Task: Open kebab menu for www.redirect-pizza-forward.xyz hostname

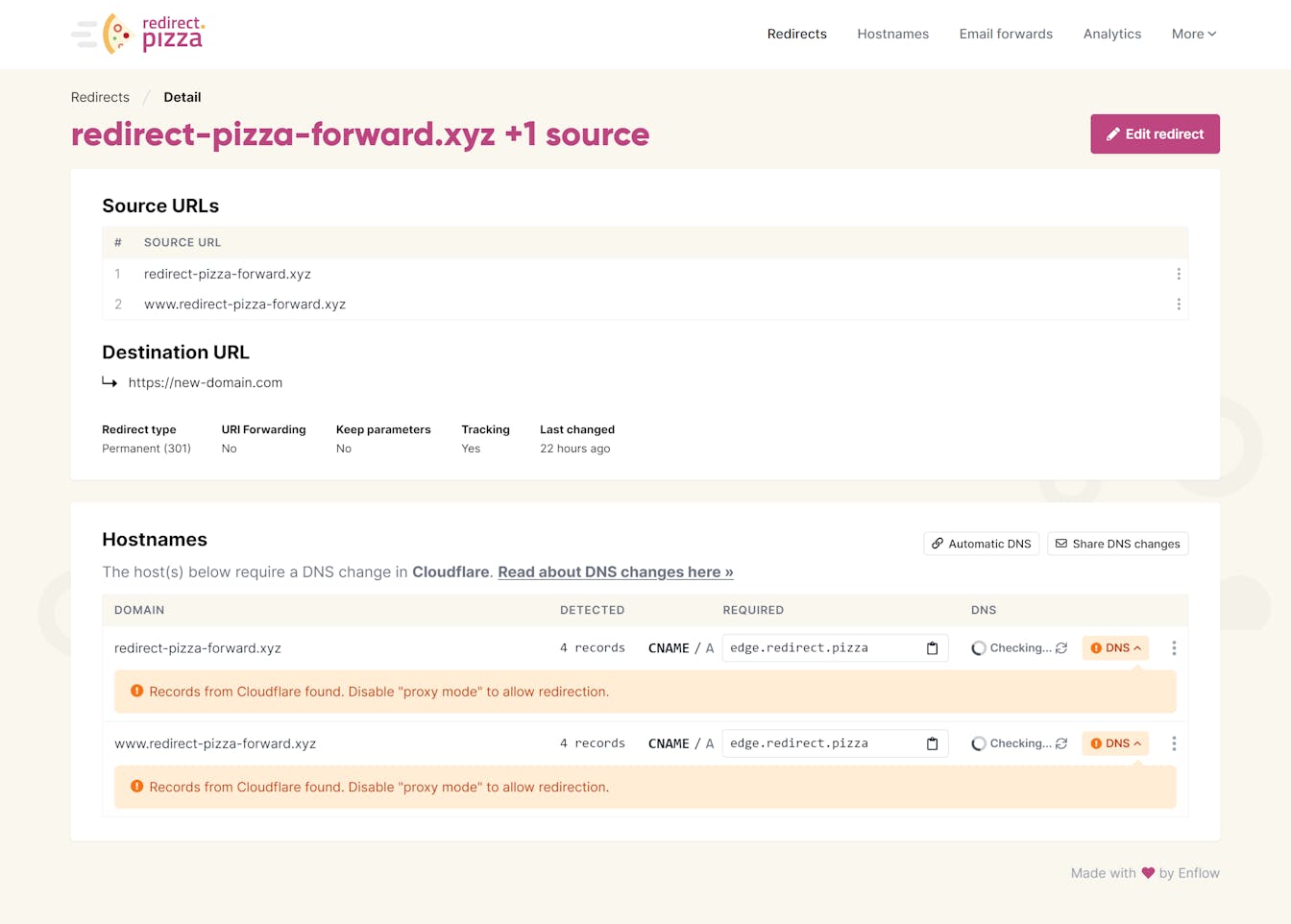Action: tap(1173, 743)
